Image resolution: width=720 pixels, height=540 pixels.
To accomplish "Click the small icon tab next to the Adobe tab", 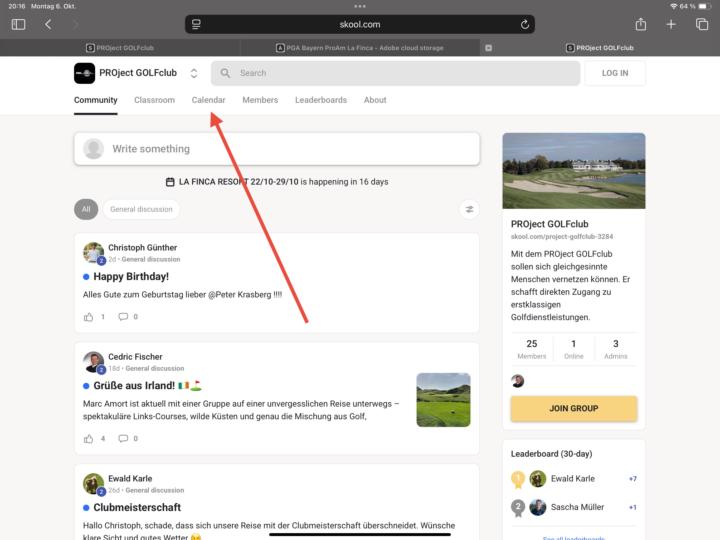I will 489,48.
